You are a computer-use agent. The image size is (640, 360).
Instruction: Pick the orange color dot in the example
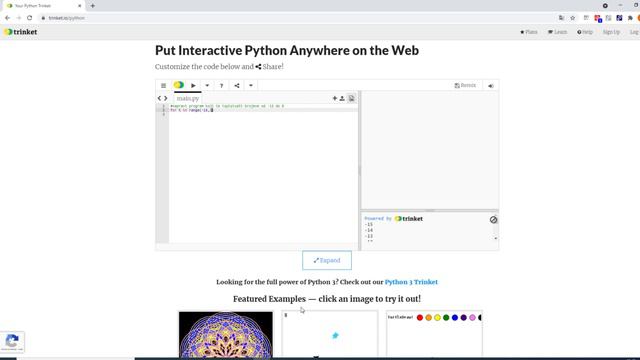tap(429, 318)
